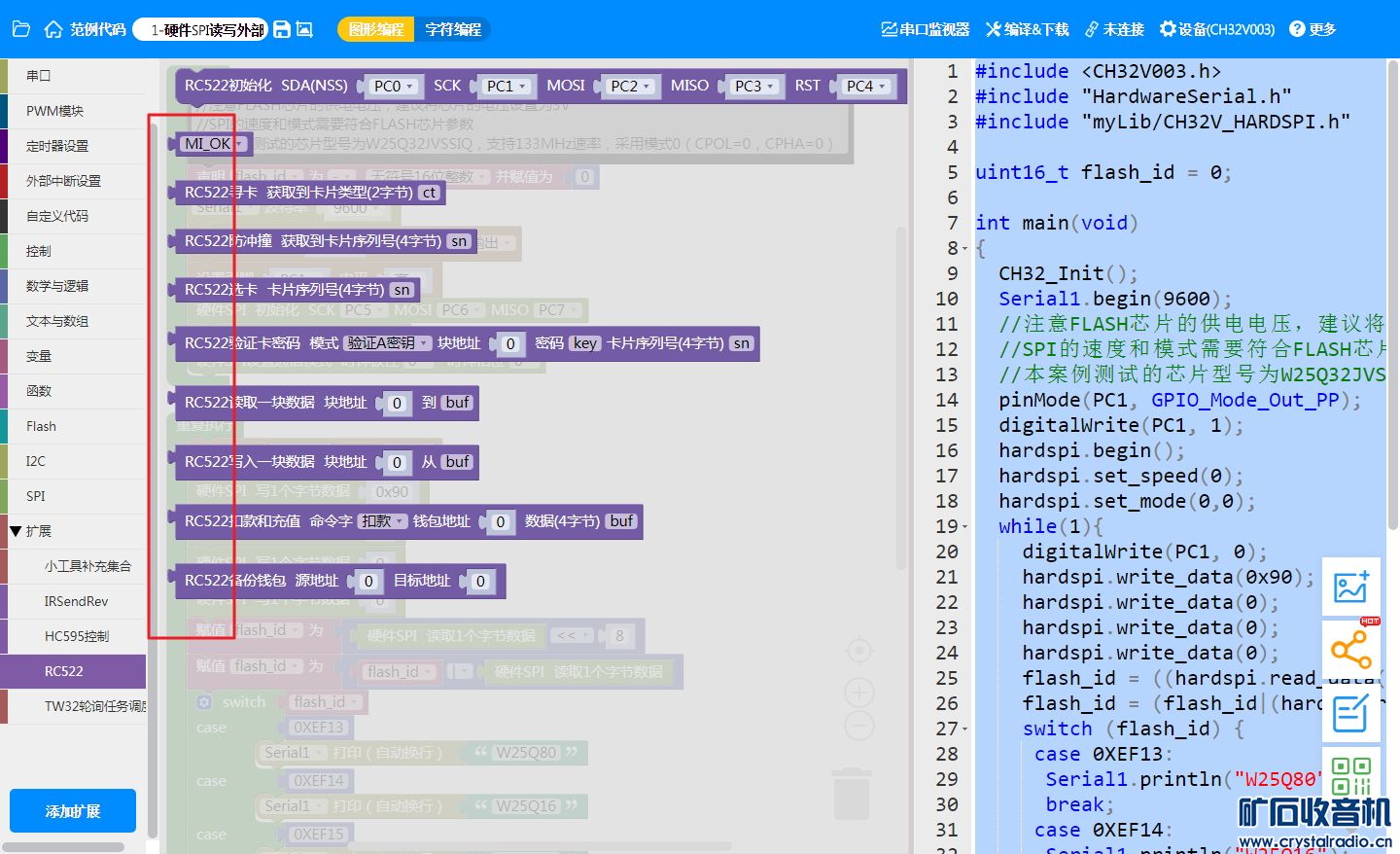The height and width of the screenshot is (854, 1400).
Task: Click the 添加扩展 add extension button
Action: coord(73,810)
